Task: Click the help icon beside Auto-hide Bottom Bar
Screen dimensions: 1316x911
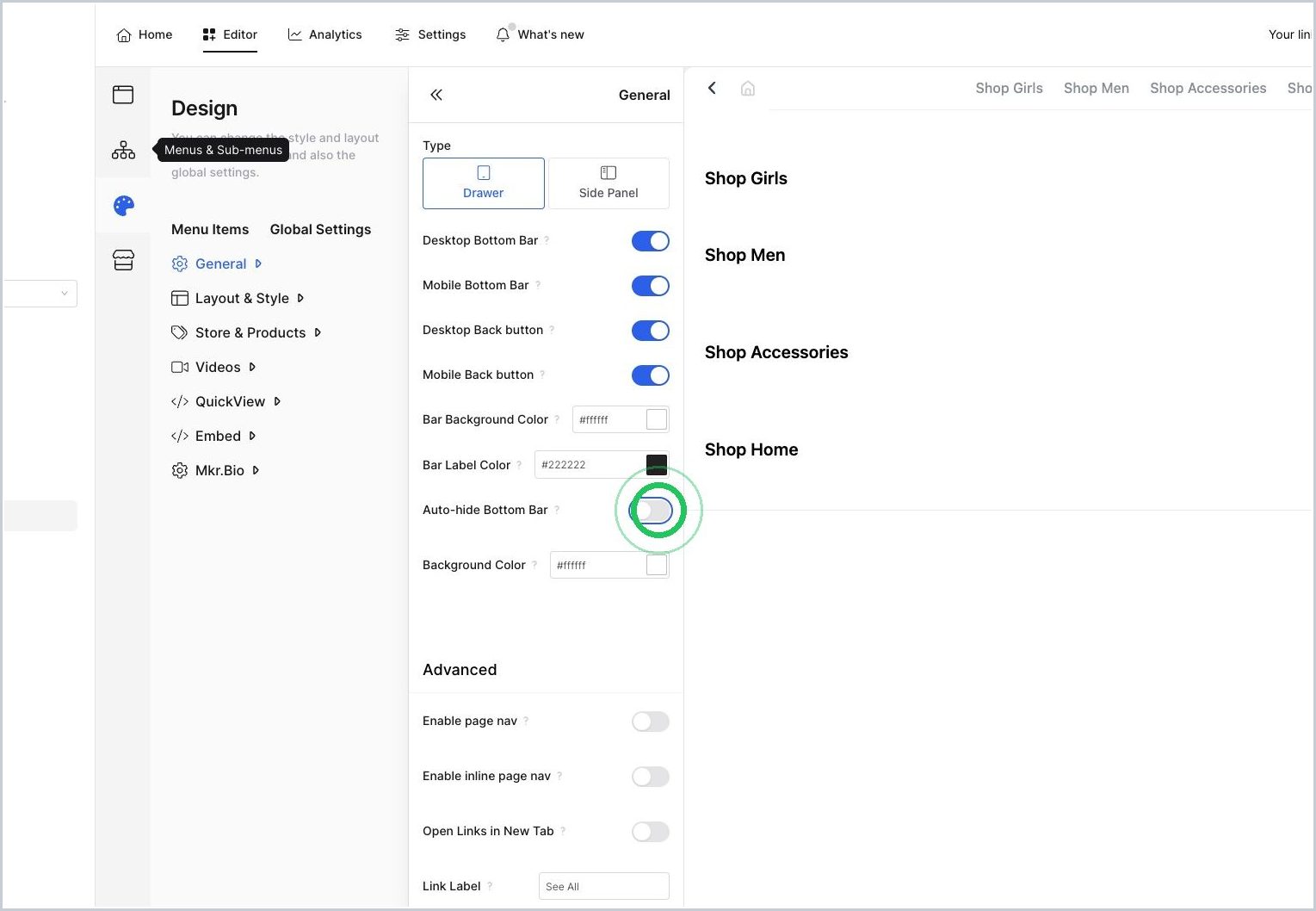Action: tap(557, 510)
